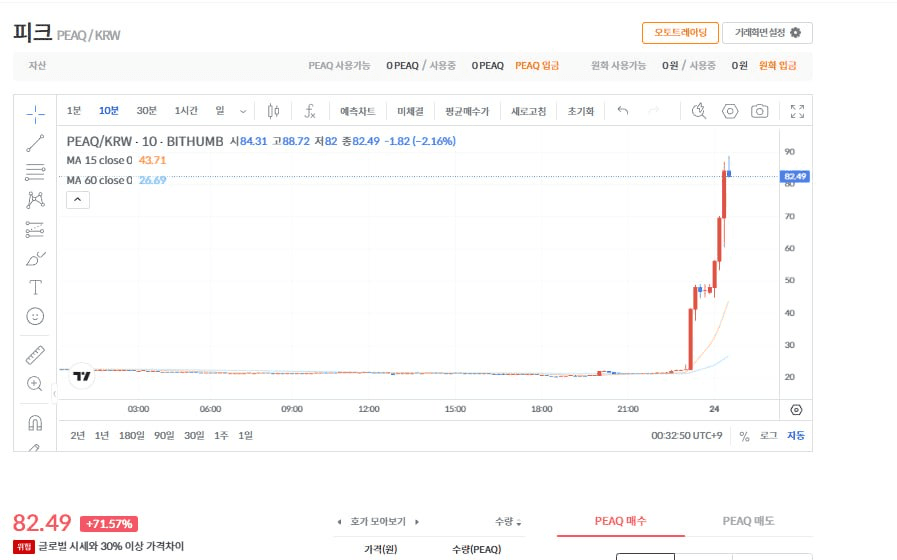Click the PEAQ 입금 link
The width and height of the screenshot is (897, 560).
click(537, 66)
